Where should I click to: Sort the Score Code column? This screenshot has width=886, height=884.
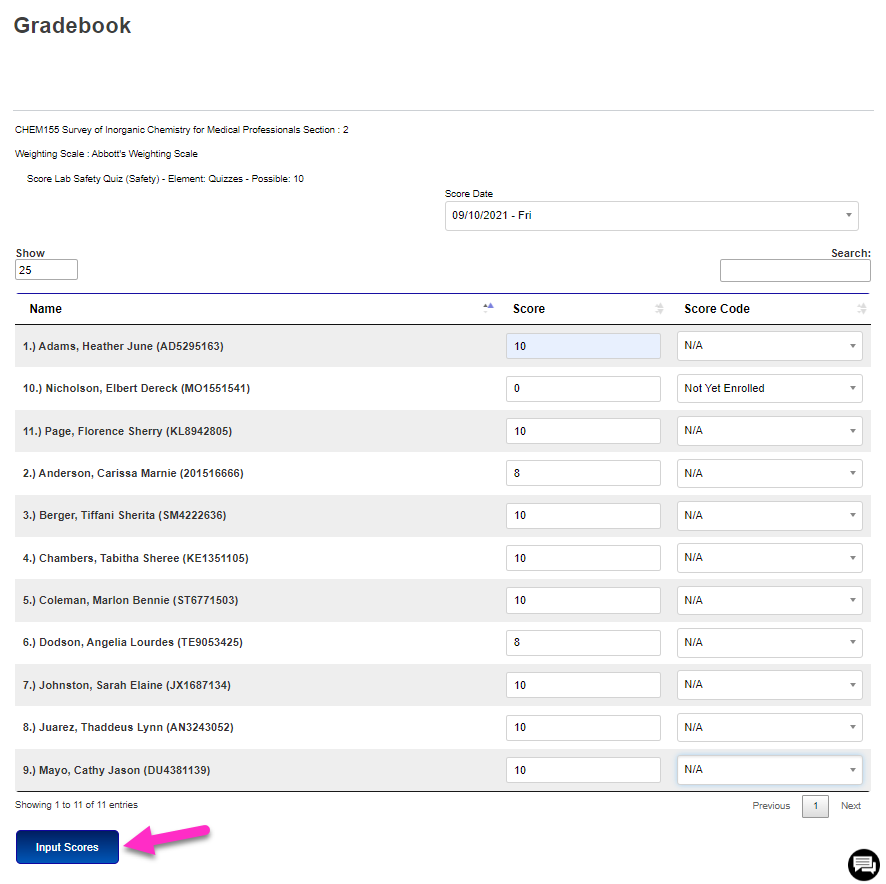click(x=861, y=308)
